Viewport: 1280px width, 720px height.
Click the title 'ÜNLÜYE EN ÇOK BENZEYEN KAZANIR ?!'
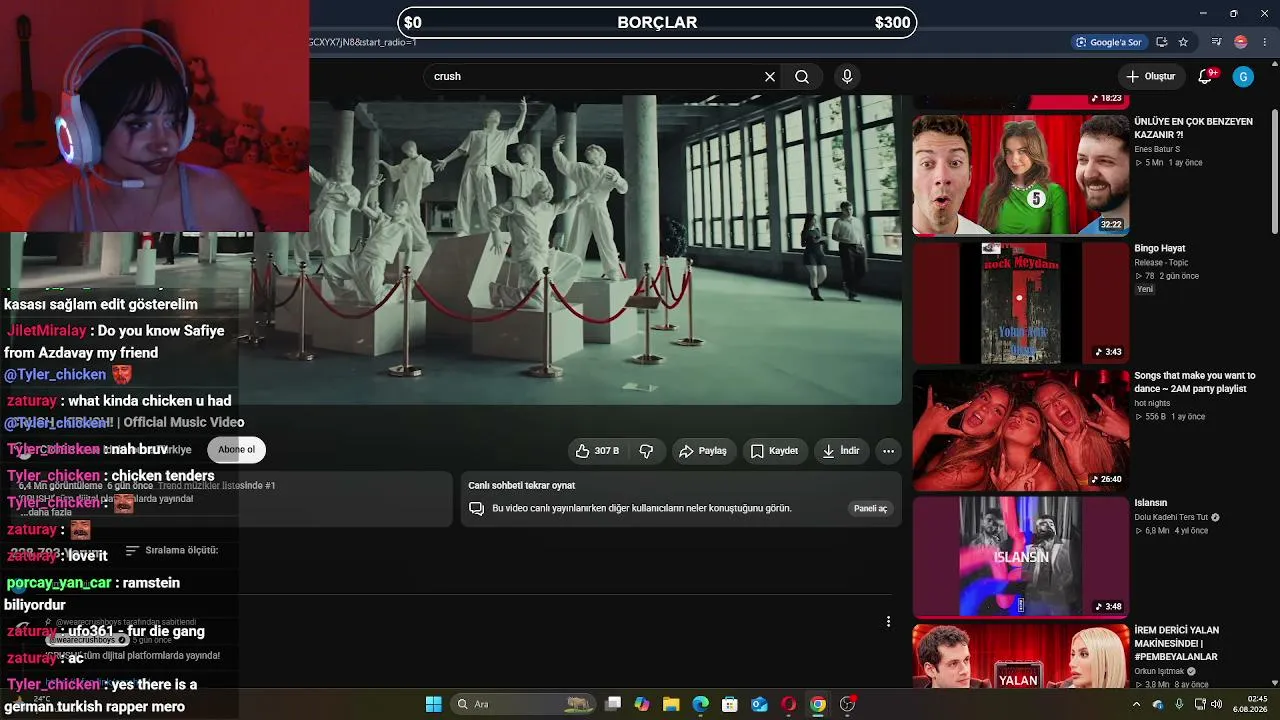(1193, 128)
